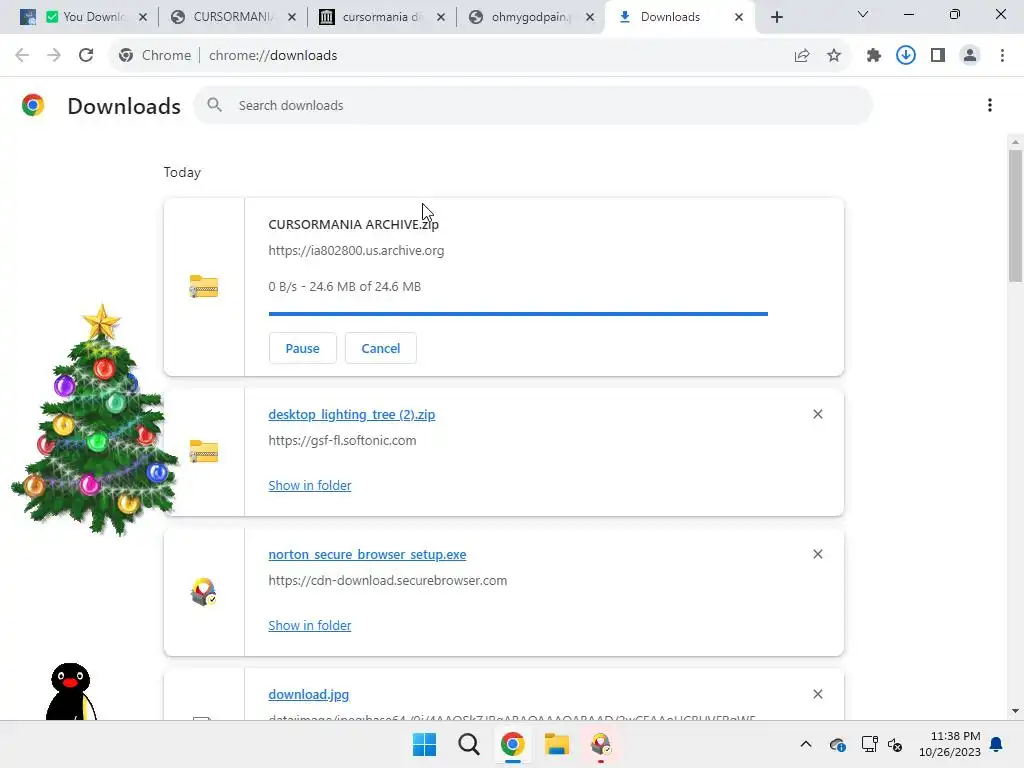This screenshot has height=768, width=1024.
Task: Open the Extensions puzzle icon
Action: pyautogui.click(x=874, y=56)
